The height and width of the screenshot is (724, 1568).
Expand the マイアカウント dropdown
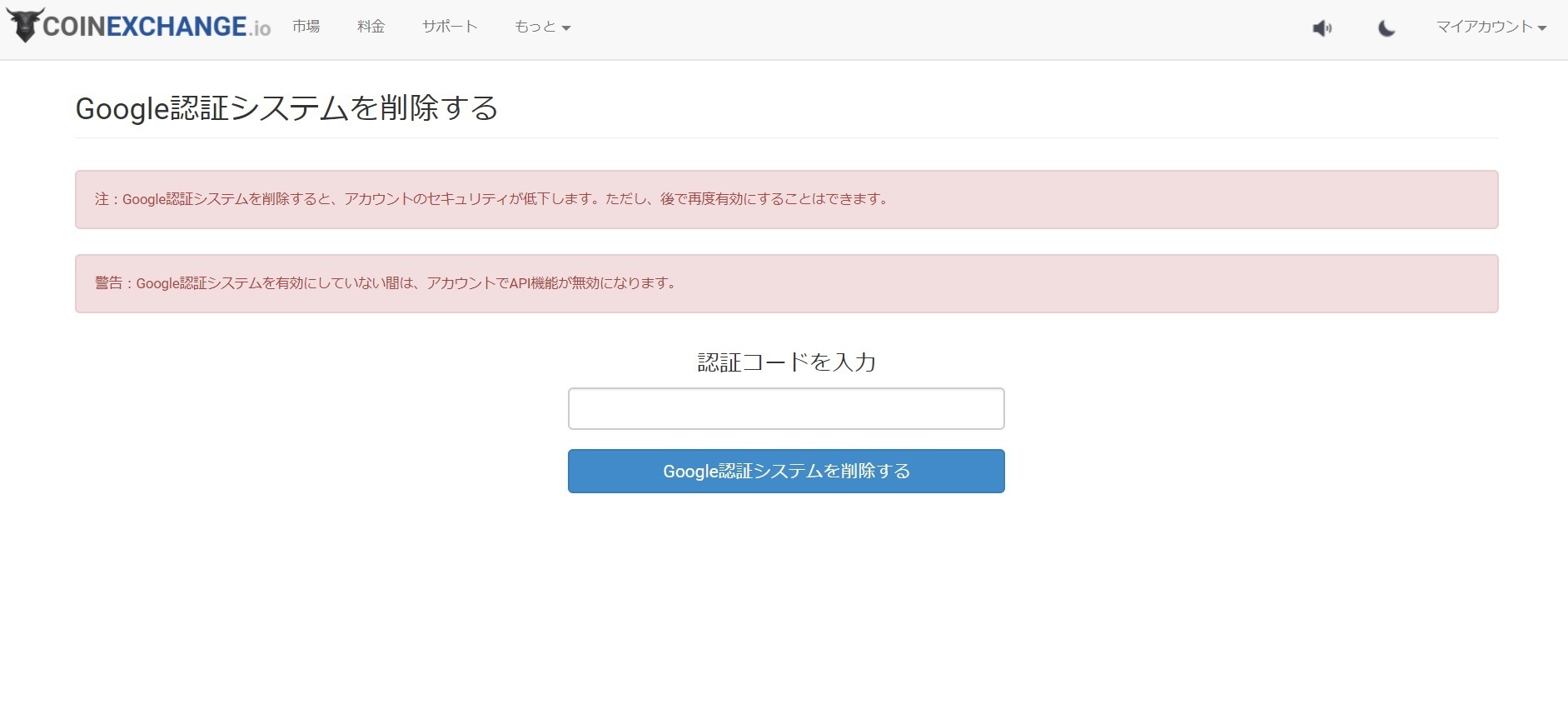coord(1491,27)
